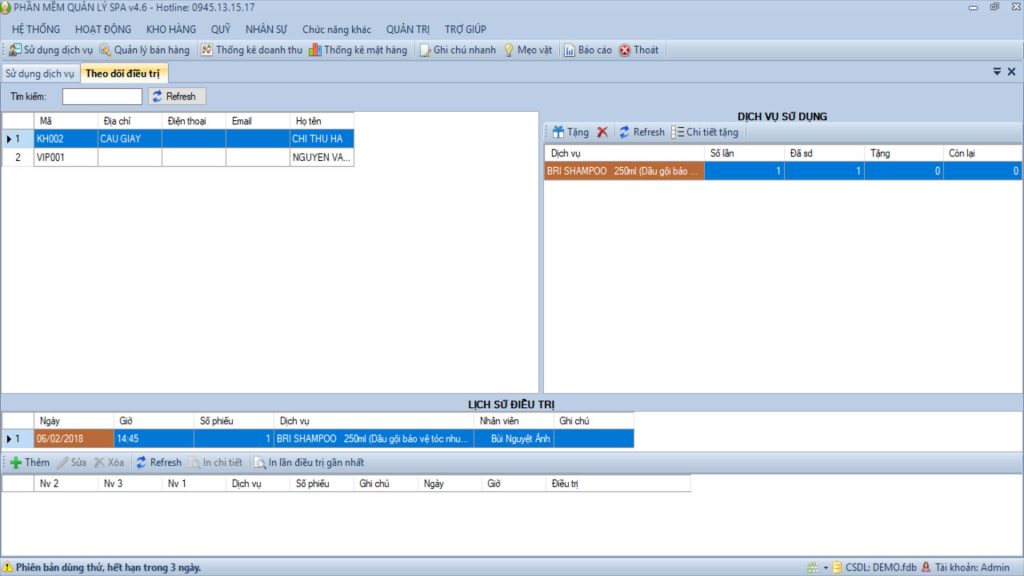Open the database status dropdown in status bar
The image size is (1024, 576).
point(825,568)
